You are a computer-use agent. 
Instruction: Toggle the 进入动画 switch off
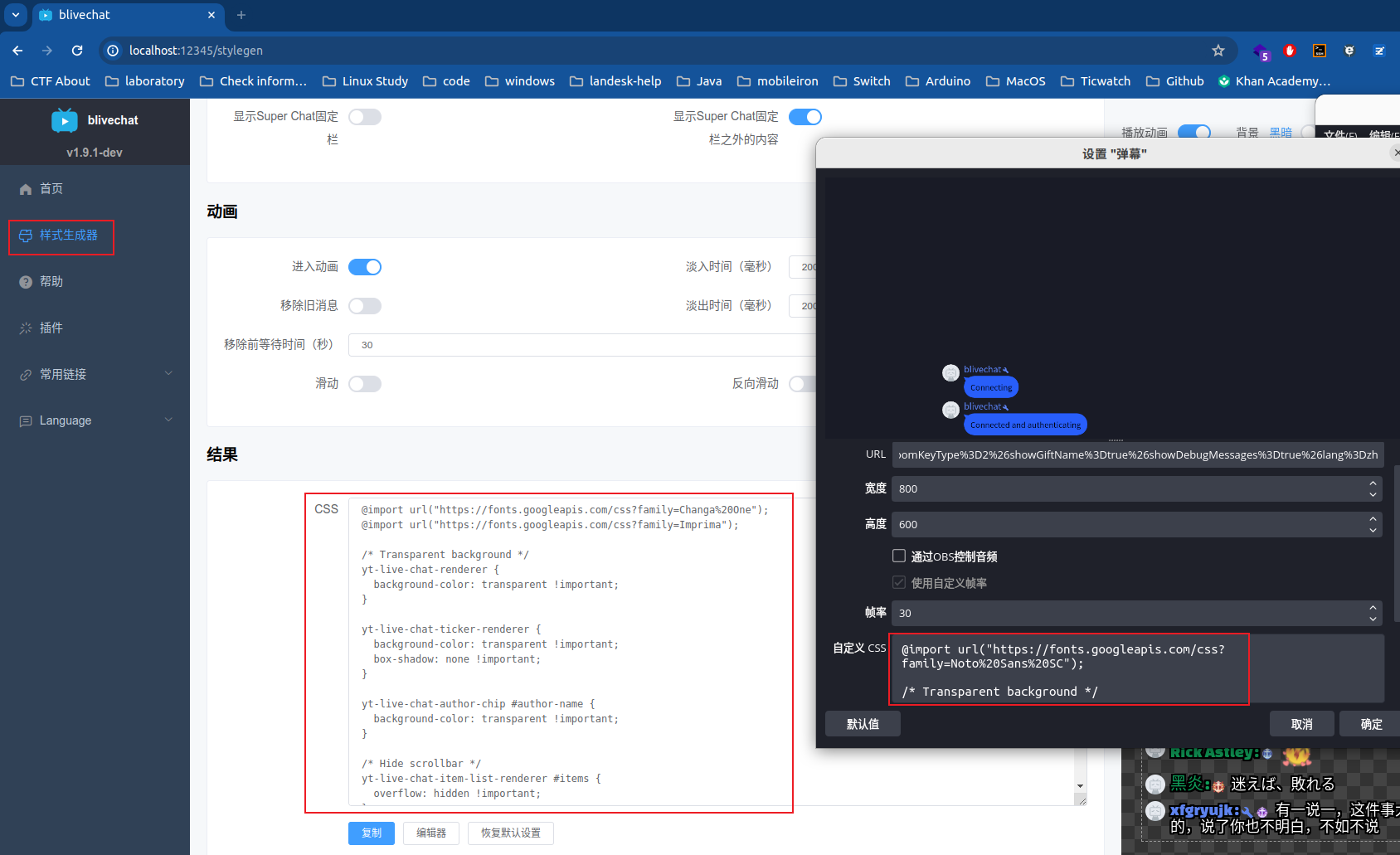pos(365,267)
